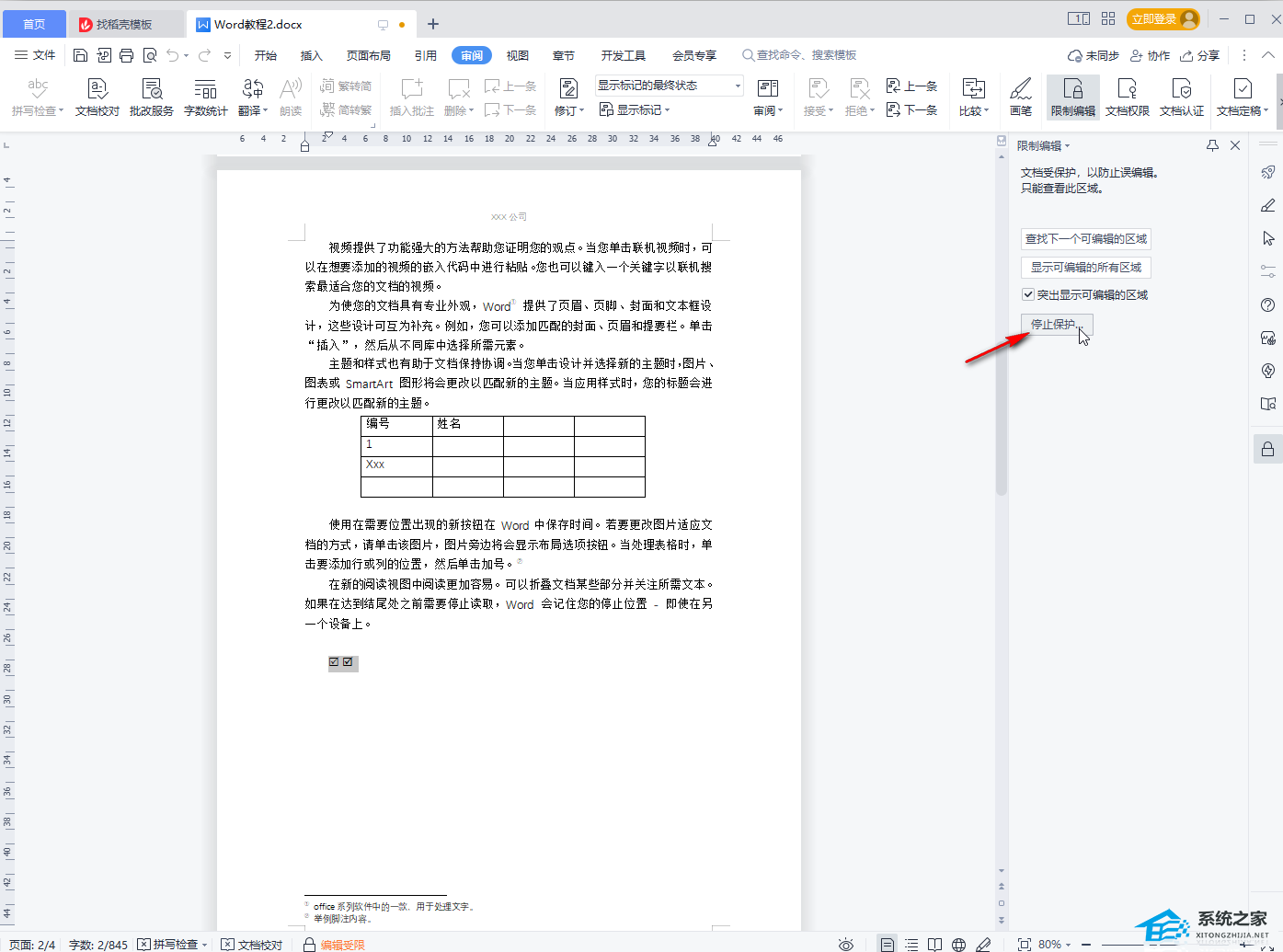Viewport: 1283px width, 952px height.
Task: Open the 找稻壳模板 tab
Action: 124,24
